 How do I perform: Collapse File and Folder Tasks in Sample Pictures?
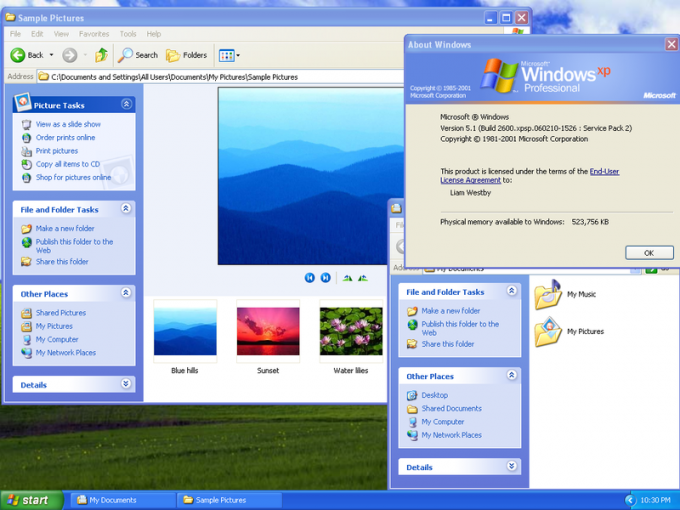click(126, 209)
